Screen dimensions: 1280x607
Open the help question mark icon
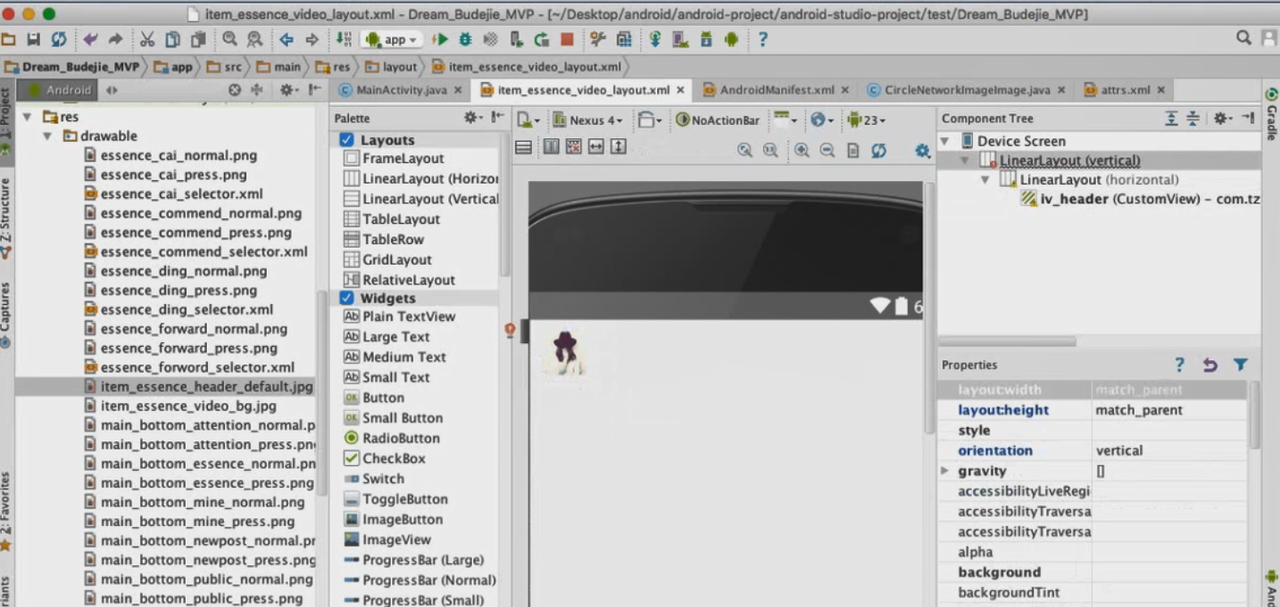coord(762,39)
